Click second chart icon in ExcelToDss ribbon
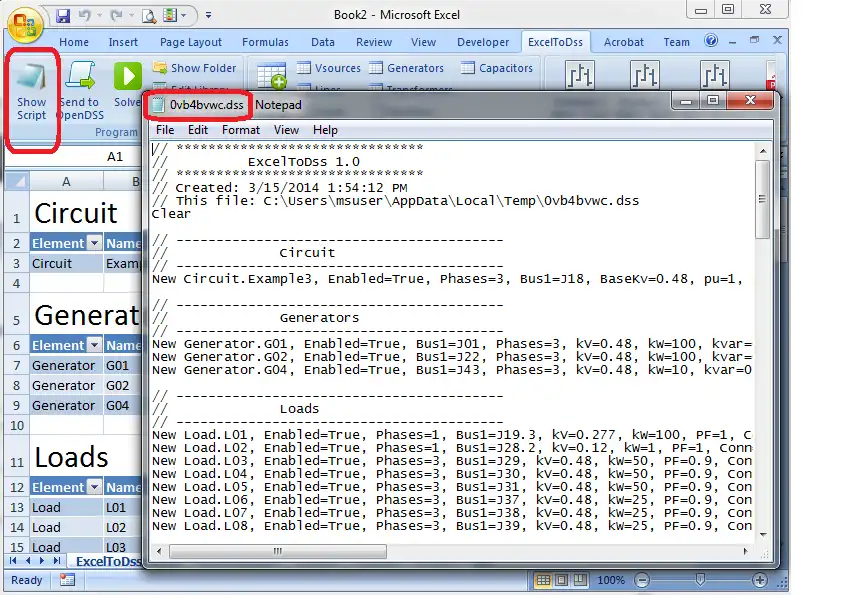 (x=645, y=75)
